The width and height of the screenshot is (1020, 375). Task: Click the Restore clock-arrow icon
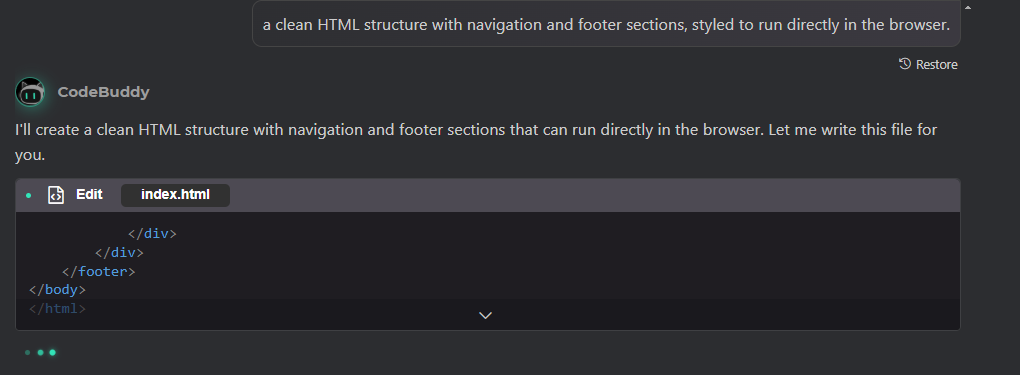[905, 64]
